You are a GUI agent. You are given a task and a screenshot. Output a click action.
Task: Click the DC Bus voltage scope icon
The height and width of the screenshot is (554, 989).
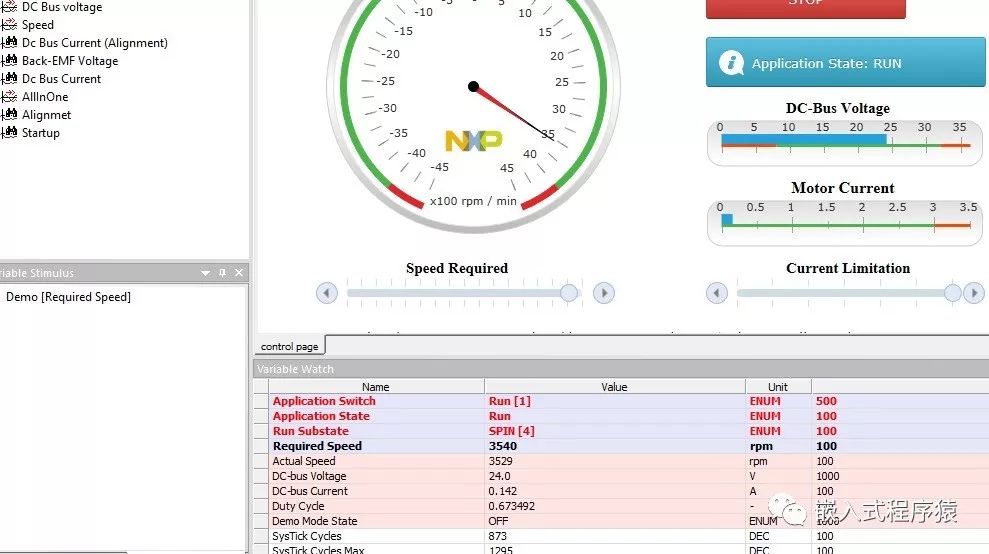pos(9,7)
